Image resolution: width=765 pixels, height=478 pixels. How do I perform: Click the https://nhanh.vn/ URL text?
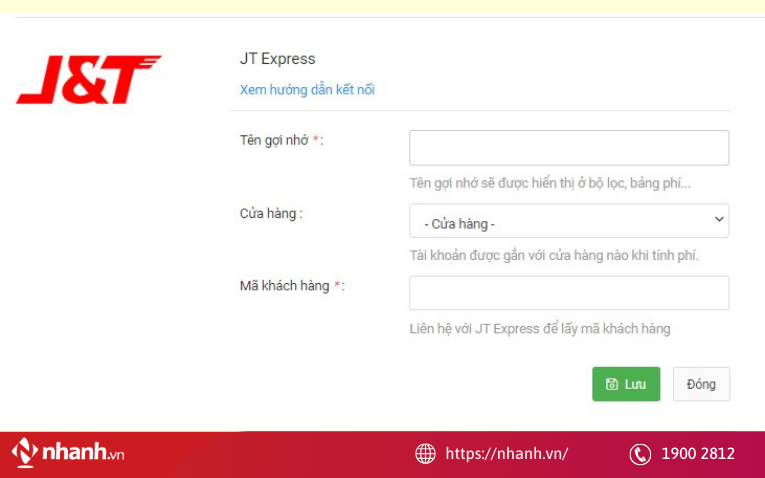pyautogui.click(x=506, y=454)
